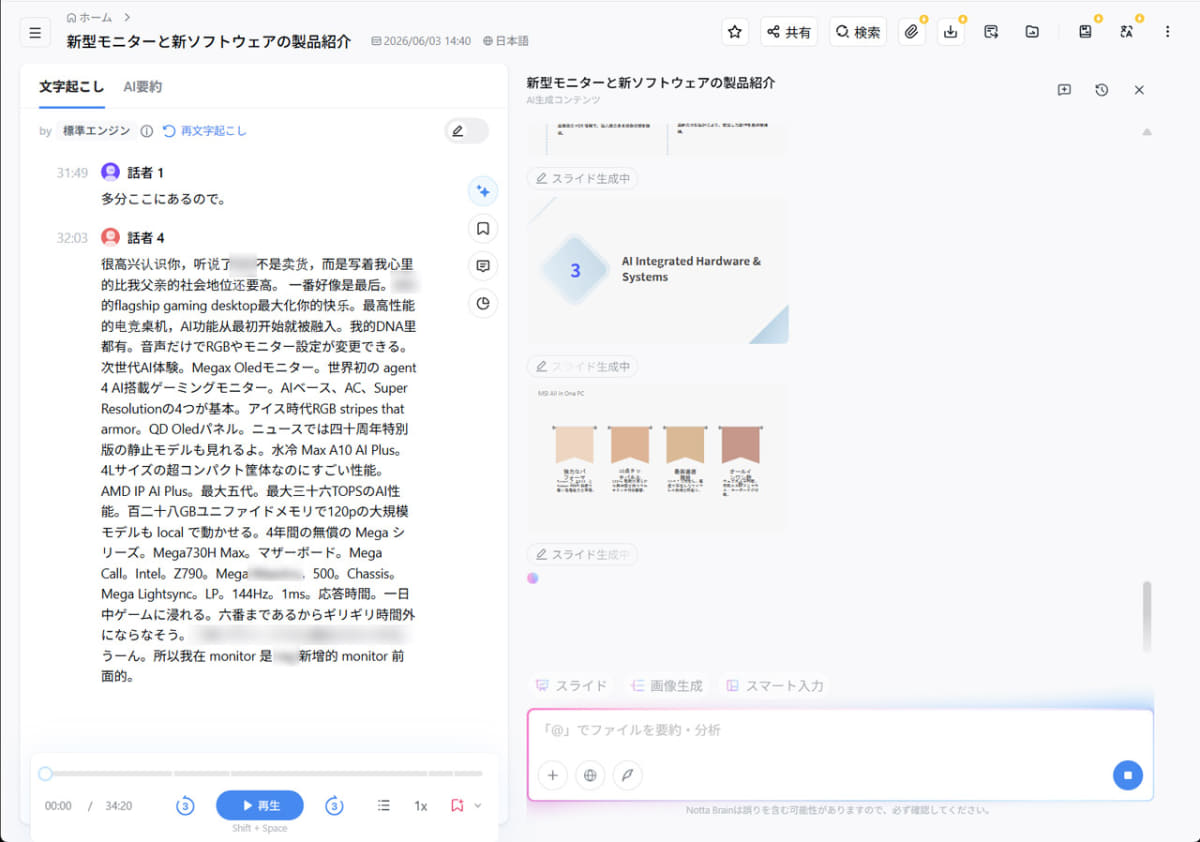
Task: Open the 検索 search button
Action: click(858, 32)
